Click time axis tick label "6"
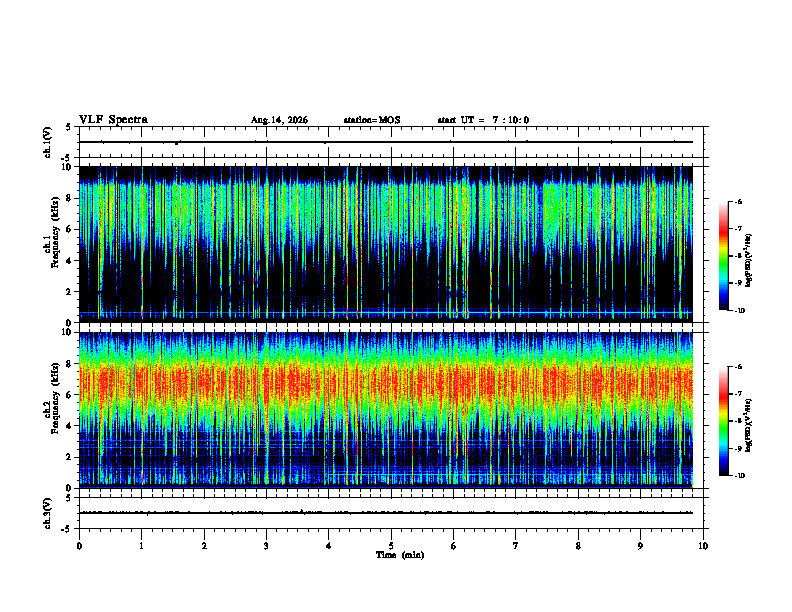The width and height of the screenshot is (792, 612). pos(454,546)
